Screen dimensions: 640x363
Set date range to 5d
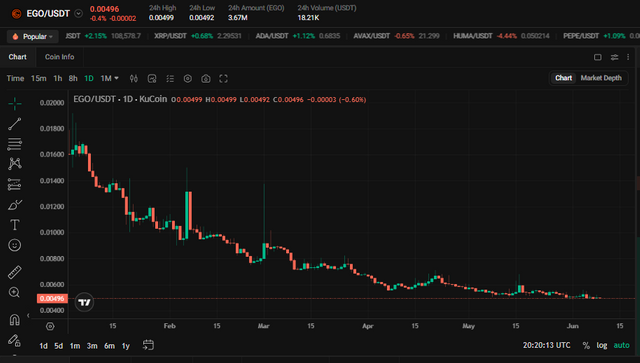point(58,346)
